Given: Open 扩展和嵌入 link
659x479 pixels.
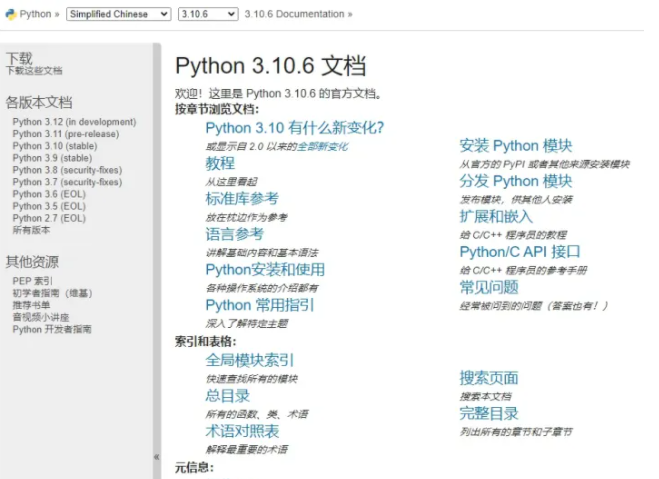Looking at the screenshot, I should pos(496,216).
